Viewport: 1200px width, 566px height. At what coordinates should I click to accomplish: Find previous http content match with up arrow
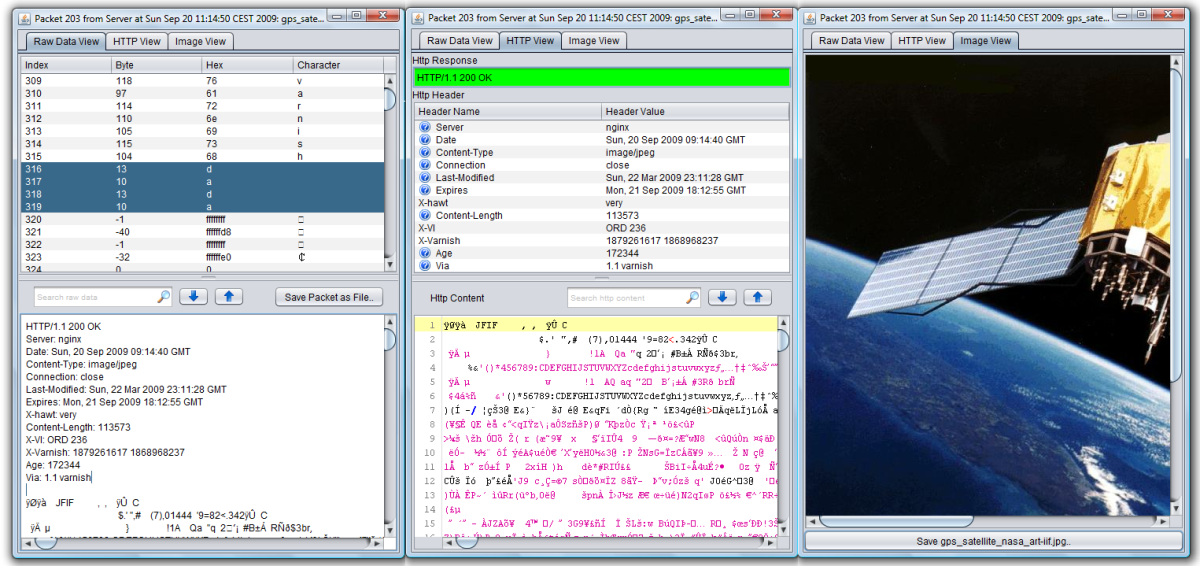758,298
